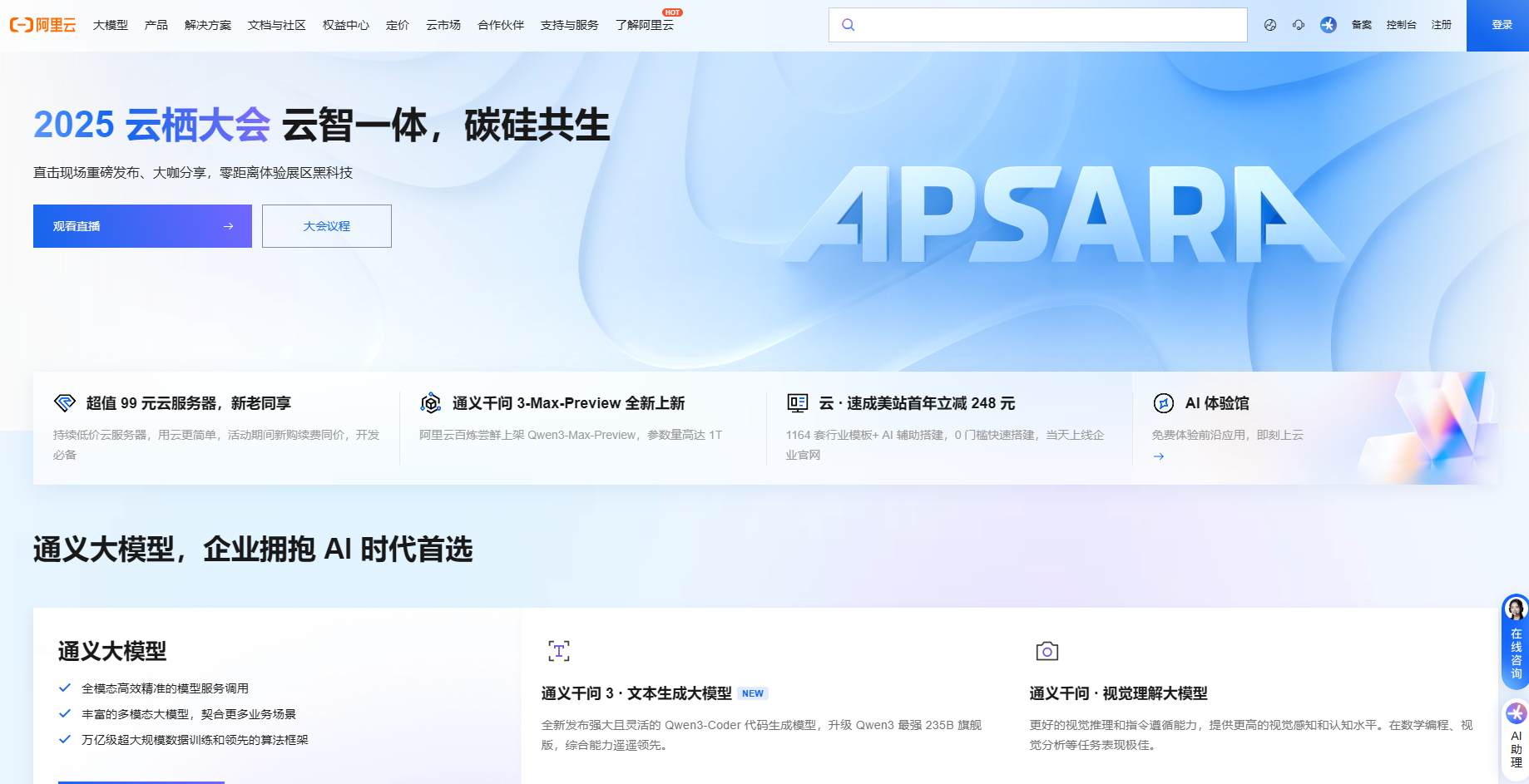Go to 了解阿里云 with HOT badge
This screenshot has height=784, width=1529.
(645, 25)
